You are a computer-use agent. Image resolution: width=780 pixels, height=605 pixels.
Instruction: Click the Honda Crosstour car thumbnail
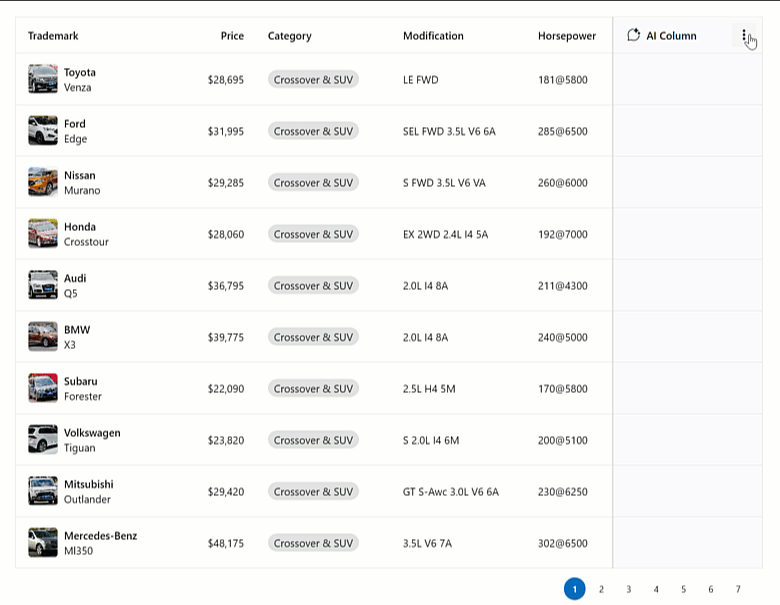[43, 233]
